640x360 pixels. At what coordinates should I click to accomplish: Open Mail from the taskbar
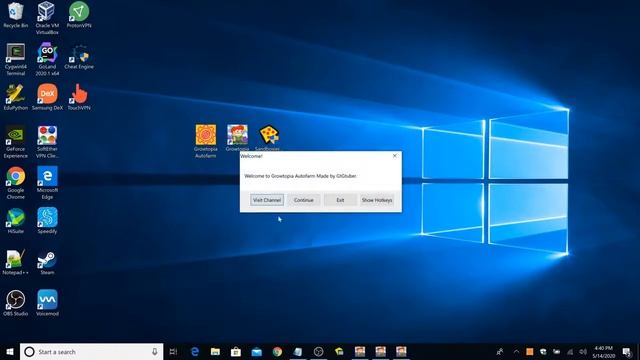pyautogui.click(x=256, y=351)
